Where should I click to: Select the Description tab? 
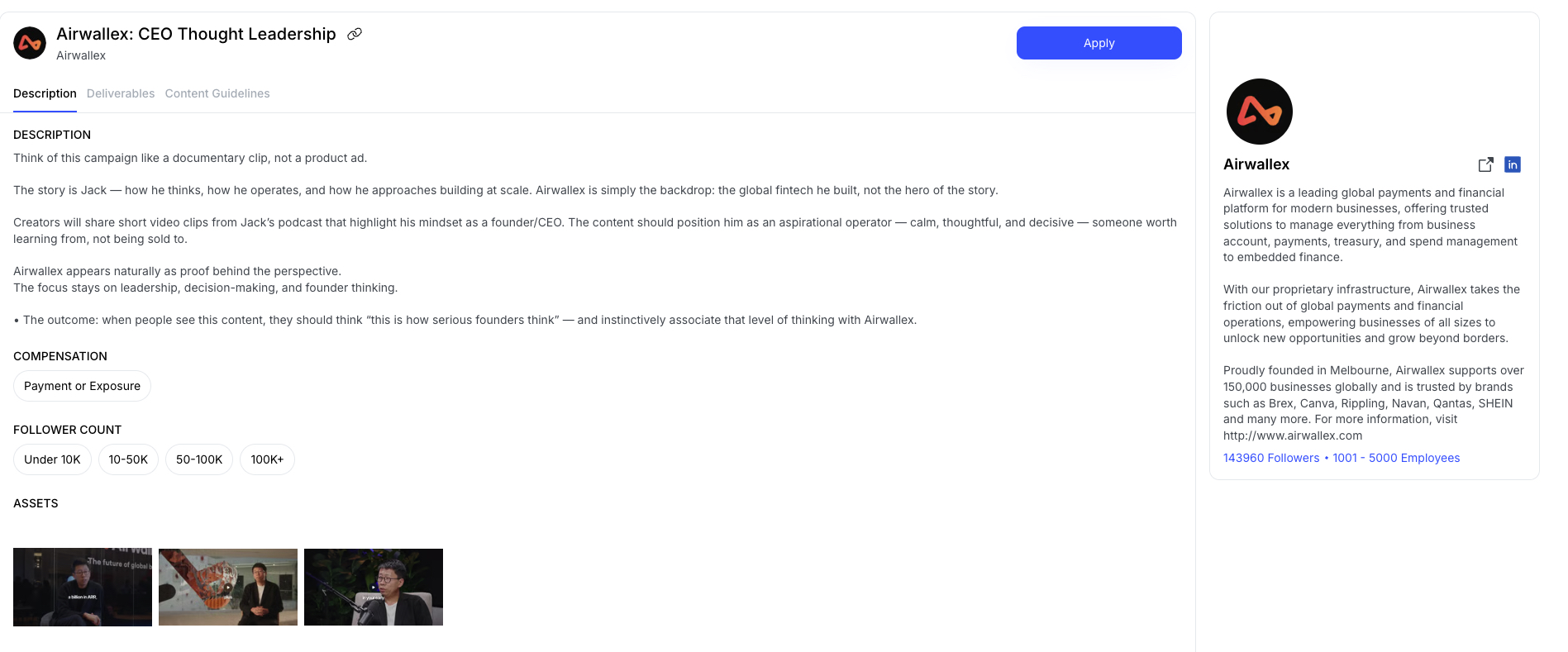(45, 93)
